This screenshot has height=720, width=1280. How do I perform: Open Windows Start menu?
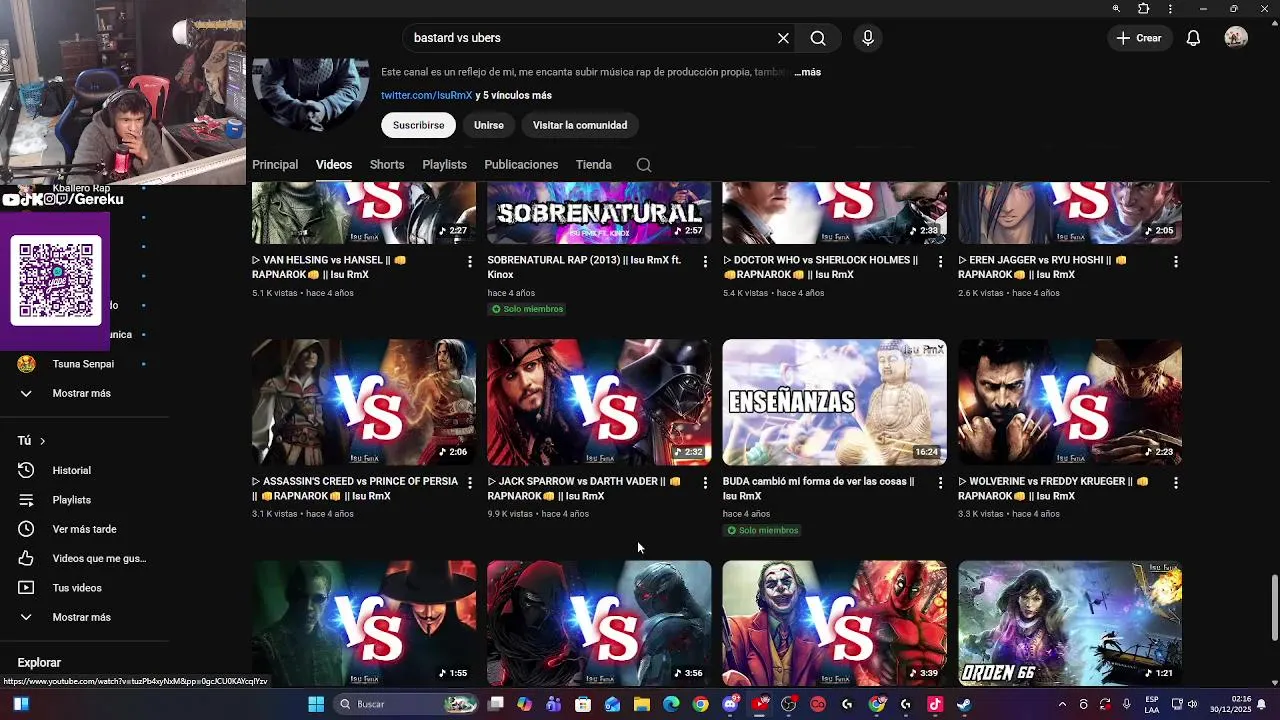pos(316,704)
